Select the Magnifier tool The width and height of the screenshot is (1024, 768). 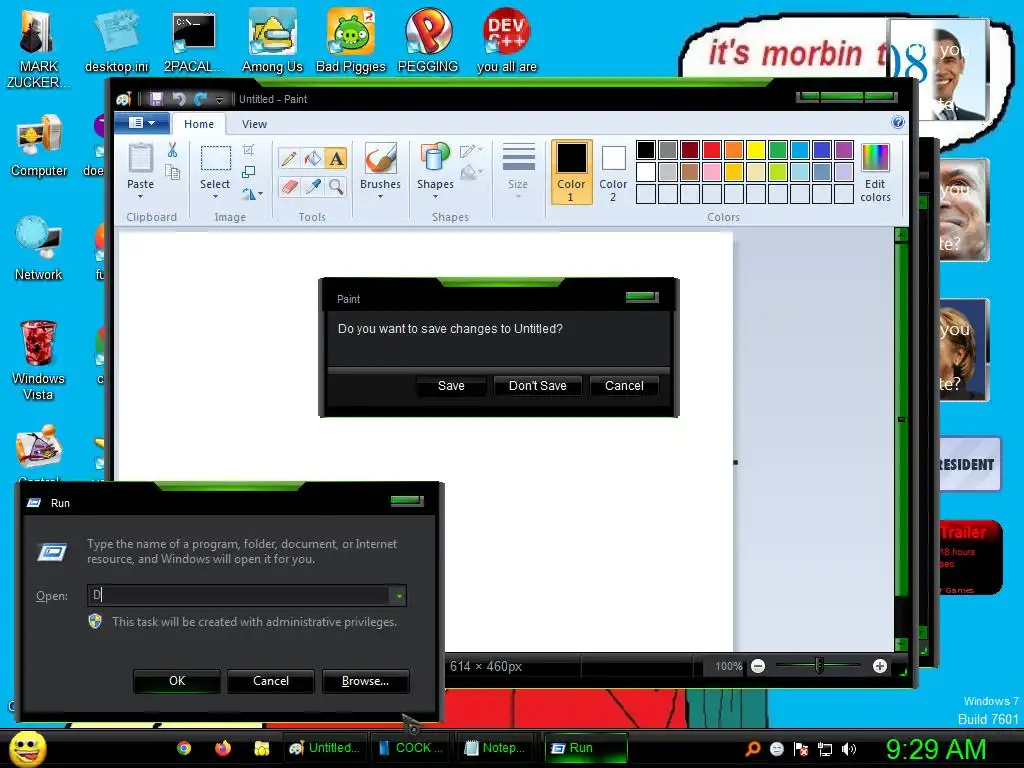click(336, 187)
